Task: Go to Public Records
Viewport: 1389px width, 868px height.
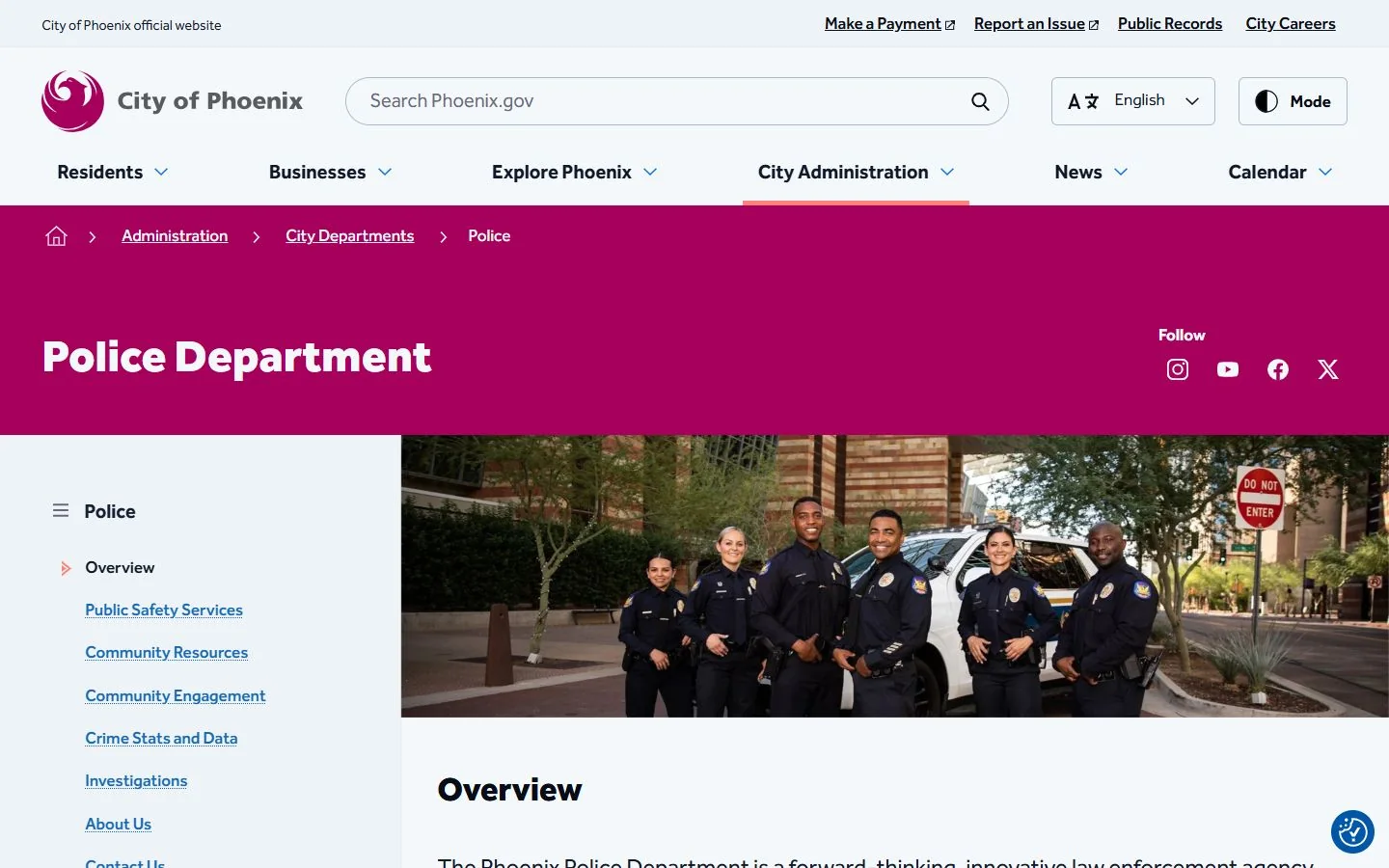Action: [1170, 24]
